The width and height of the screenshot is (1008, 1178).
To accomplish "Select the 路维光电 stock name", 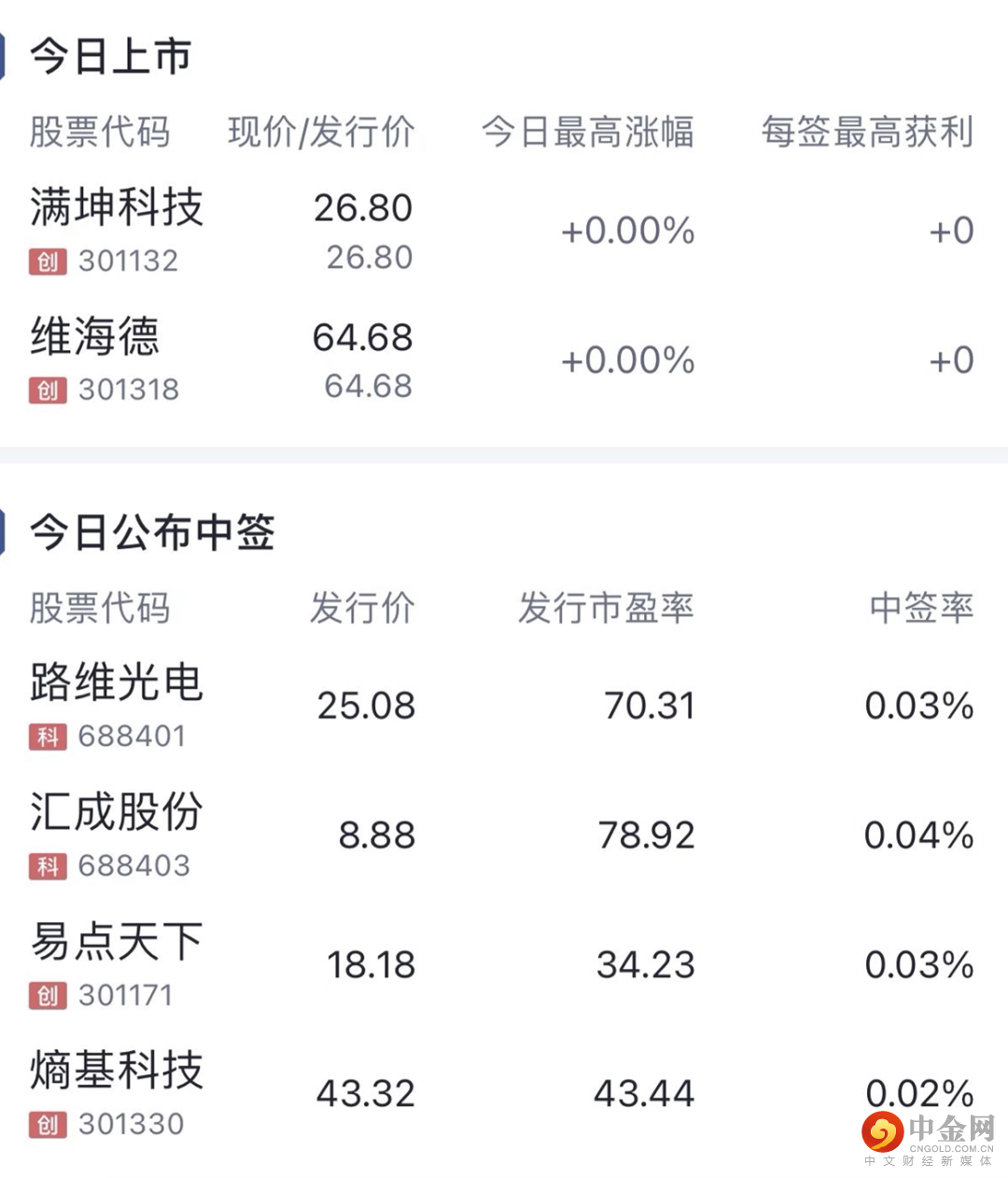I will point(117,682).
